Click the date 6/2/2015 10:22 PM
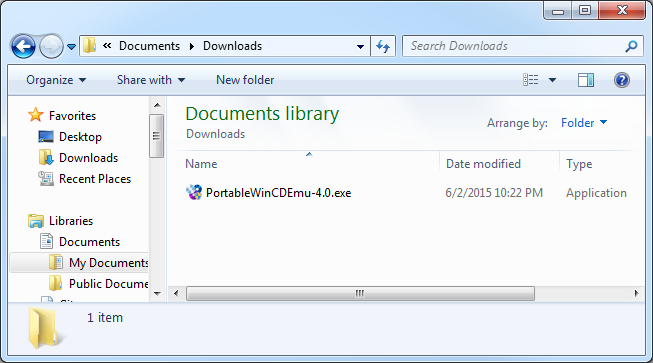This screenshot has width=653, height=363. click(x=494, y=193)
